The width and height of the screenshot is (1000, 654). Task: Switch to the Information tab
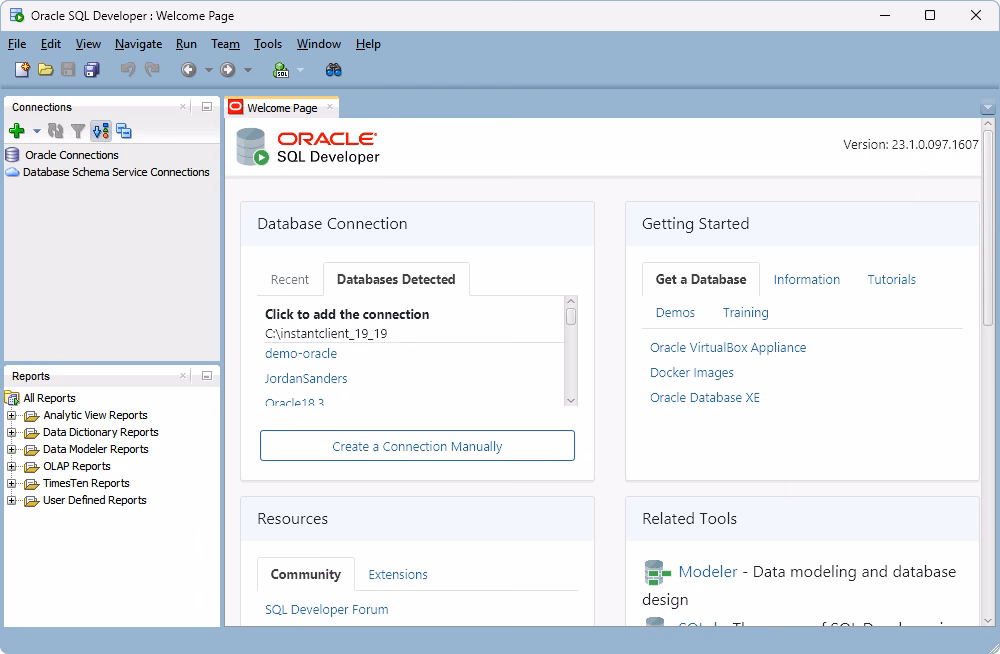806,279
